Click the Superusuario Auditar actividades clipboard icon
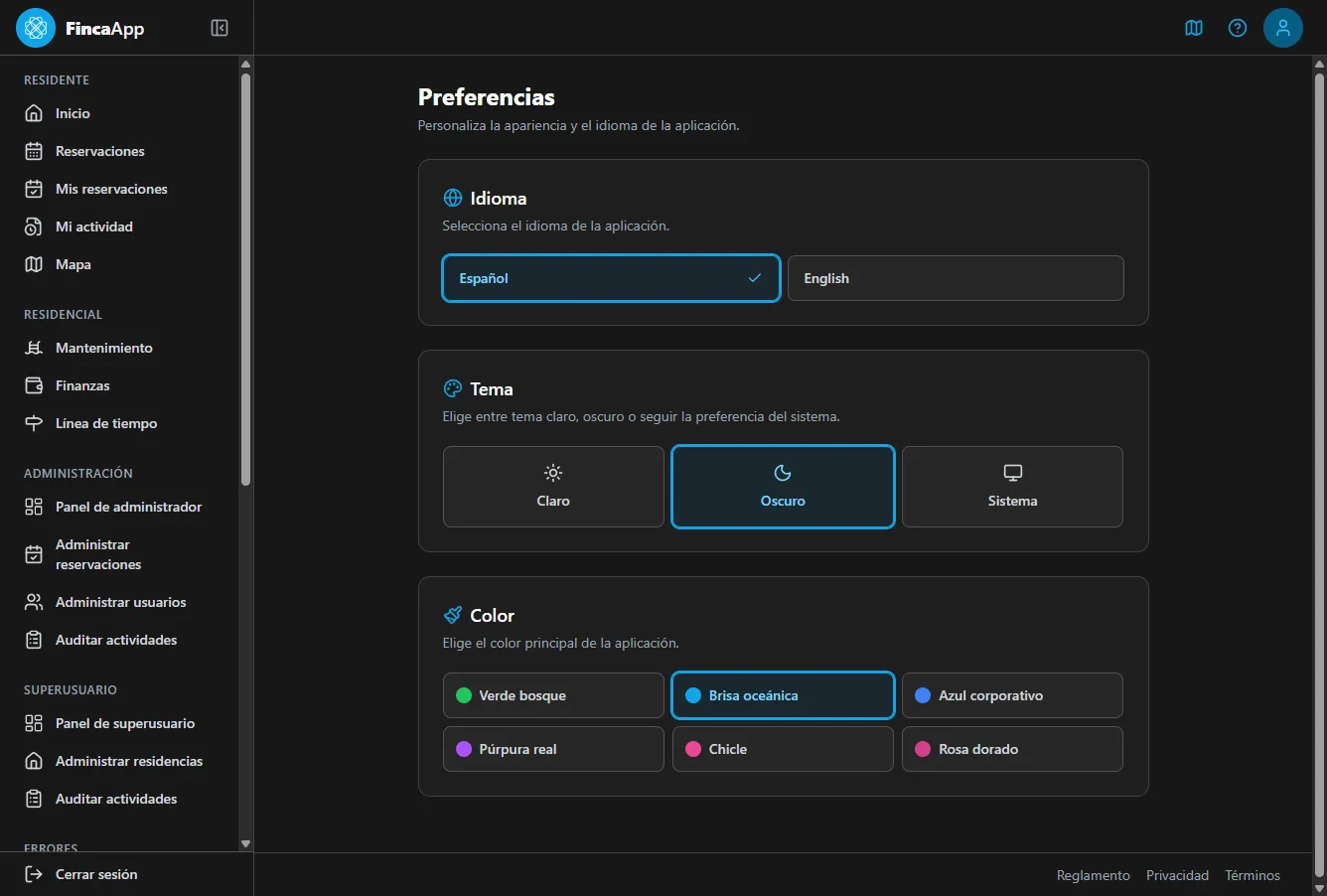Image resolution: width=1327 pixels, height=896 pixels. point(34,799)
